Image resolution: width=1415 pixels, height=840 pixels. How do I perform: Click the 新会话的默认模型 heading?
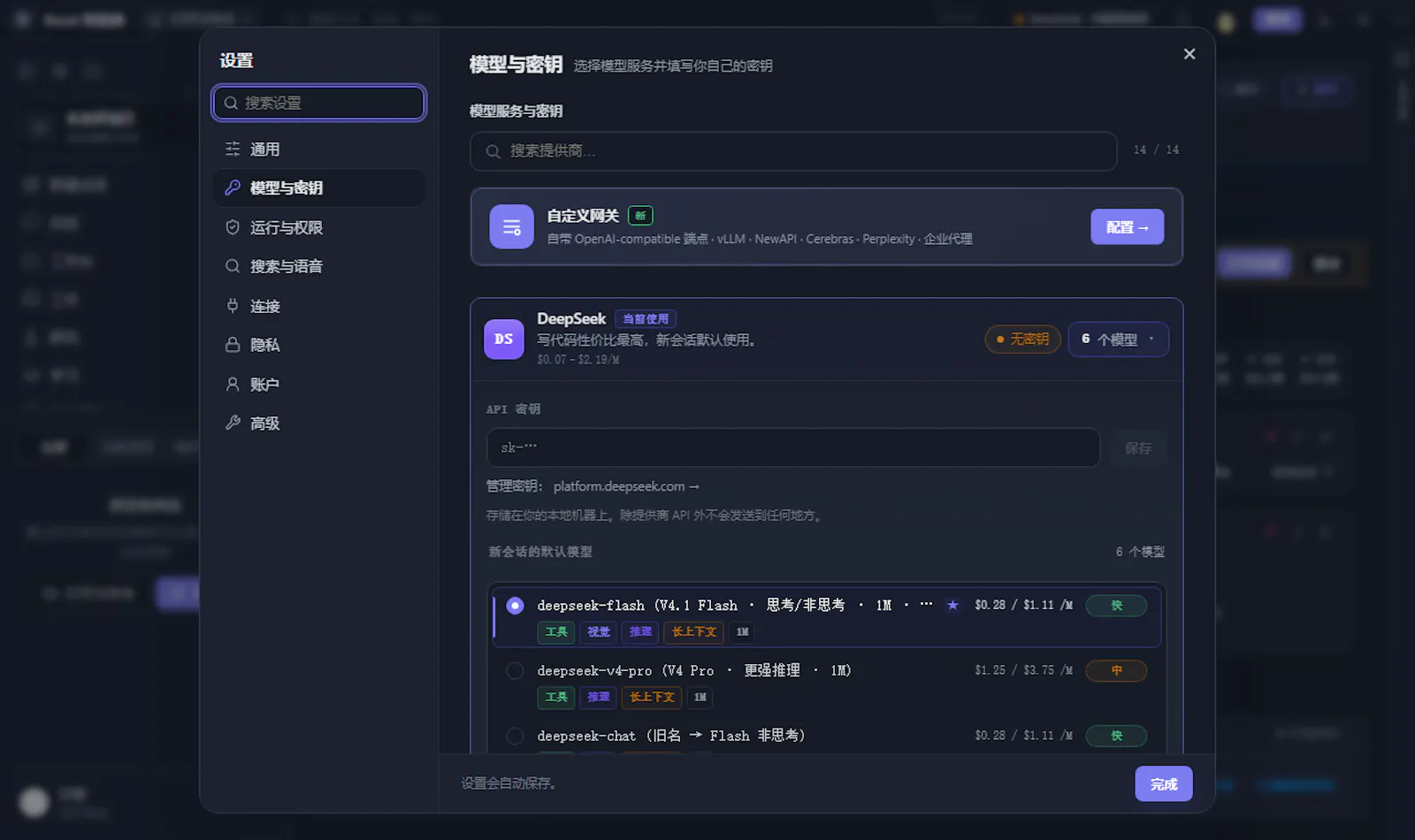(540, 552)
